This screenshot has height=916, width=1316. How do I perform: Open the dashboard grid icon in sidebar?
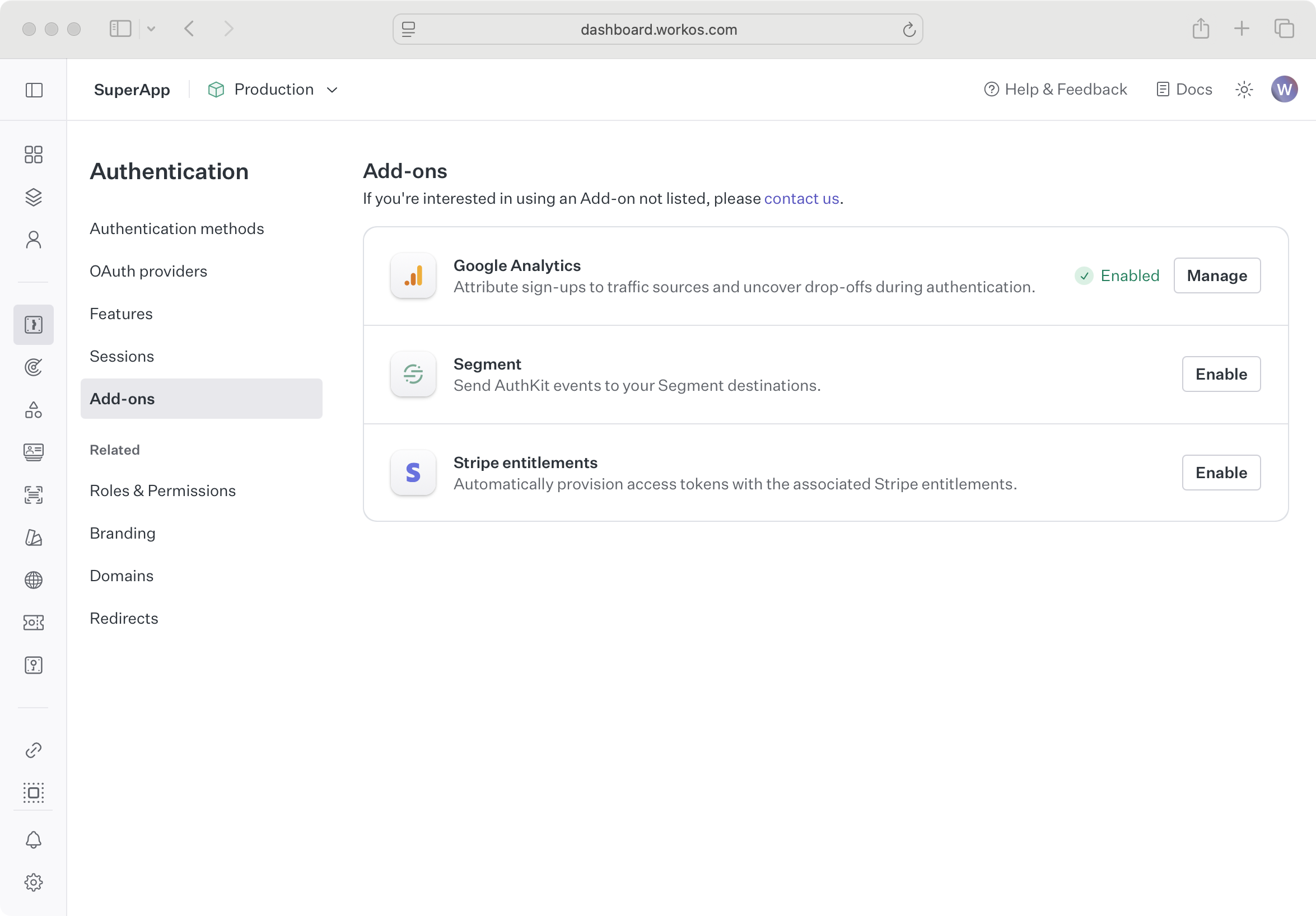(x=33, y=155)
